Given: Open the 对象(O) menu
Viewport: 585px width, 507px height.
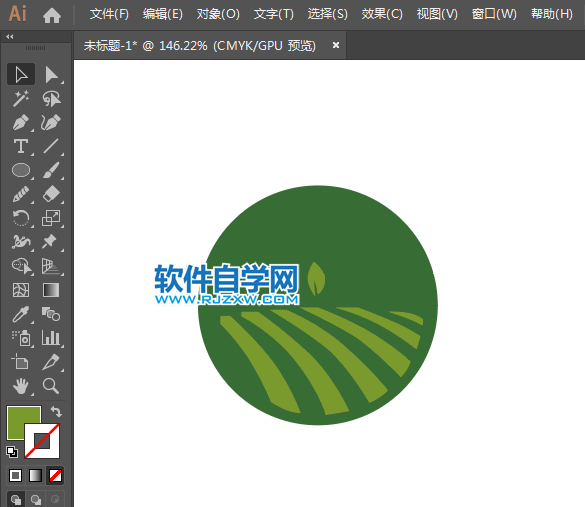Looking at the screenshot, I should [218, 14].
